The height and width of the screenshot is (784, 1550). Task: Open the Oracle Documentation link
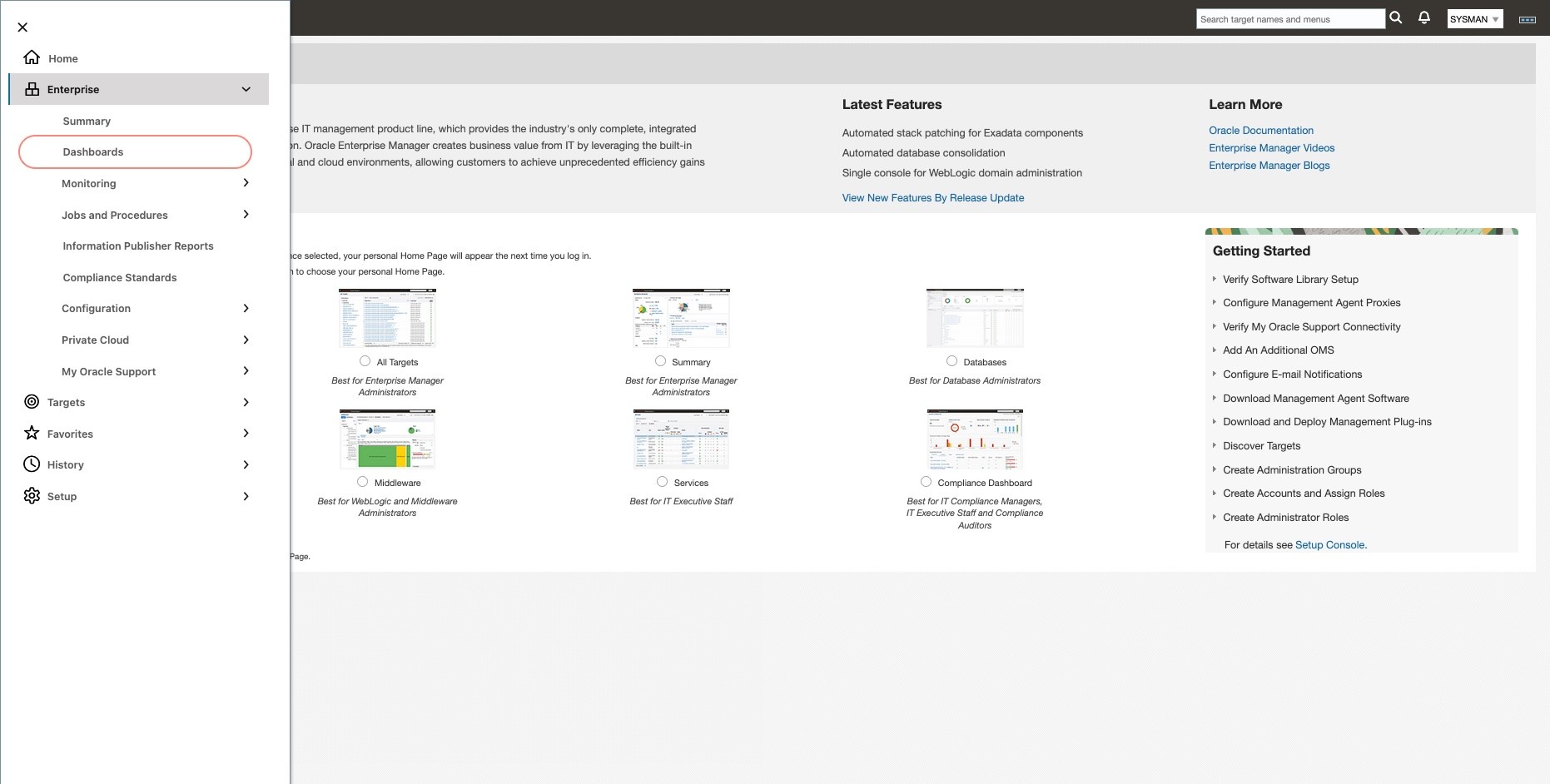point(1261,130)
